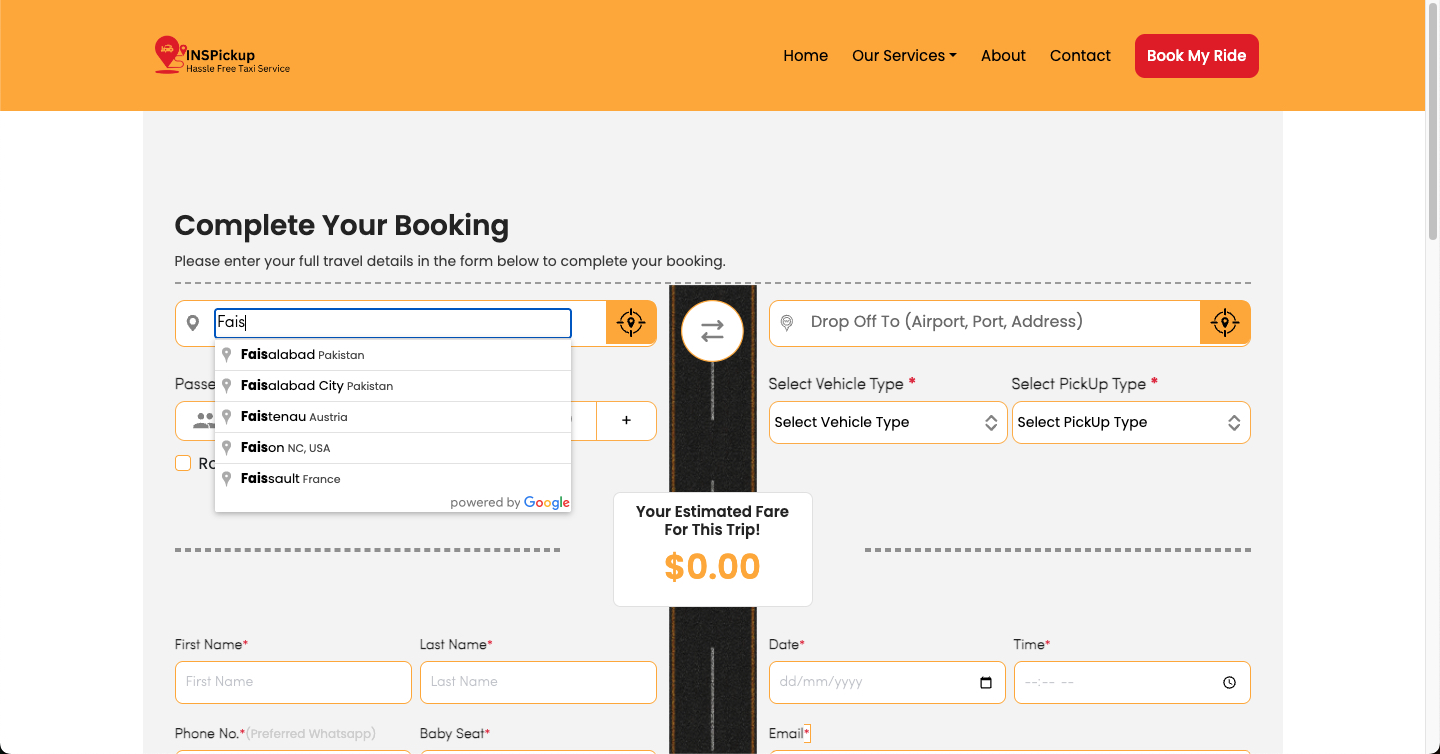Viewport: 1440px width, 754px height.
Task: Open Our Services menu
Action: 904,56
